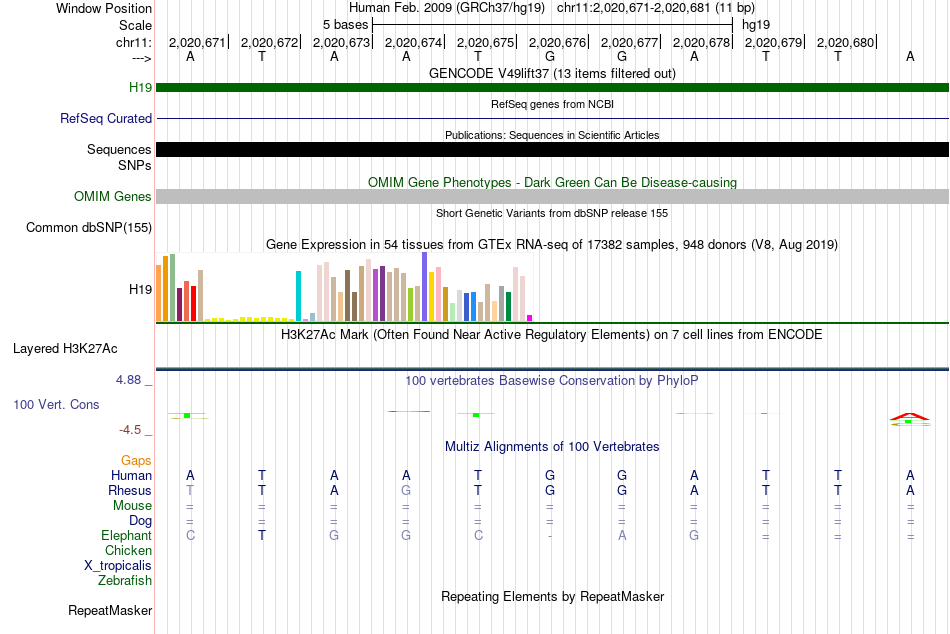This screenshot has height=634, width=950.
Task: Click position label 2,020,680
Action: [x=845, y=42]
